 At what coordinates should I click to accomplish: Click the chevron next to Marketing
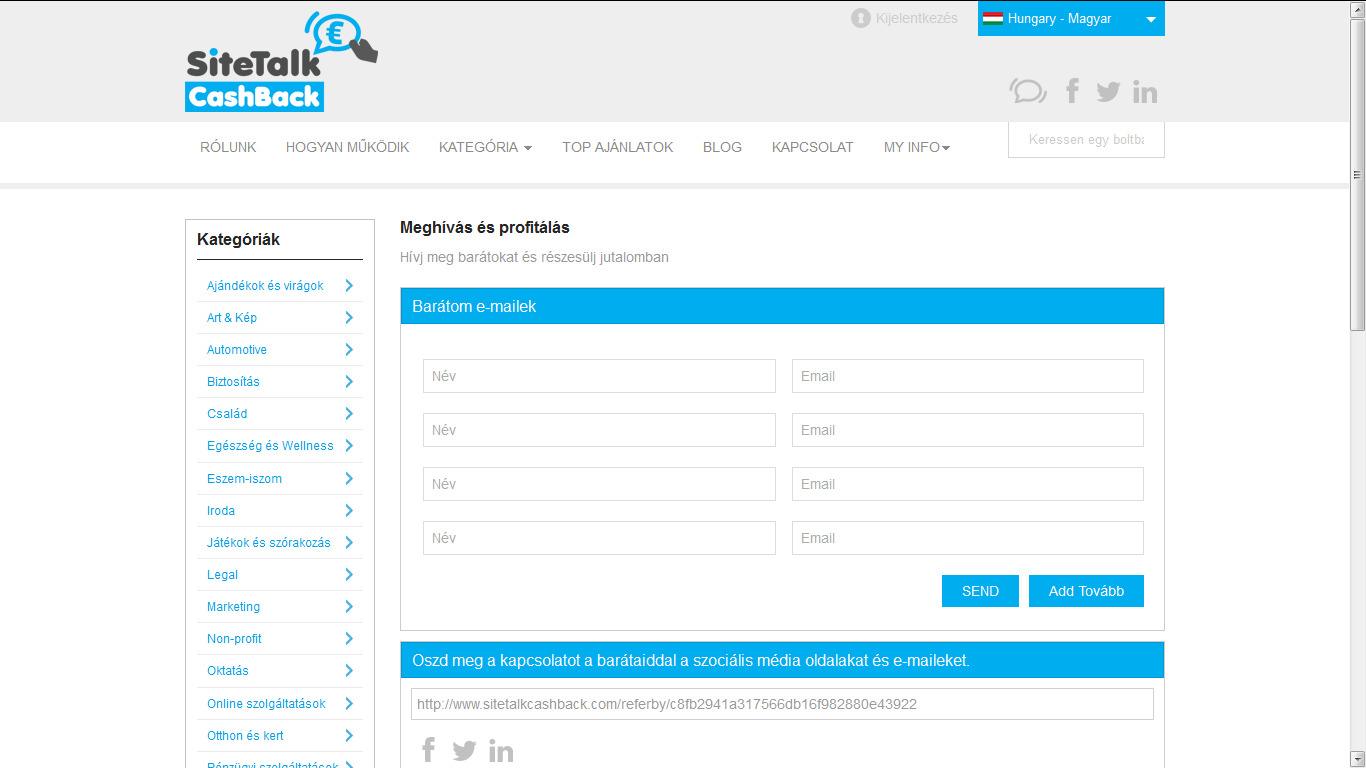349,607
